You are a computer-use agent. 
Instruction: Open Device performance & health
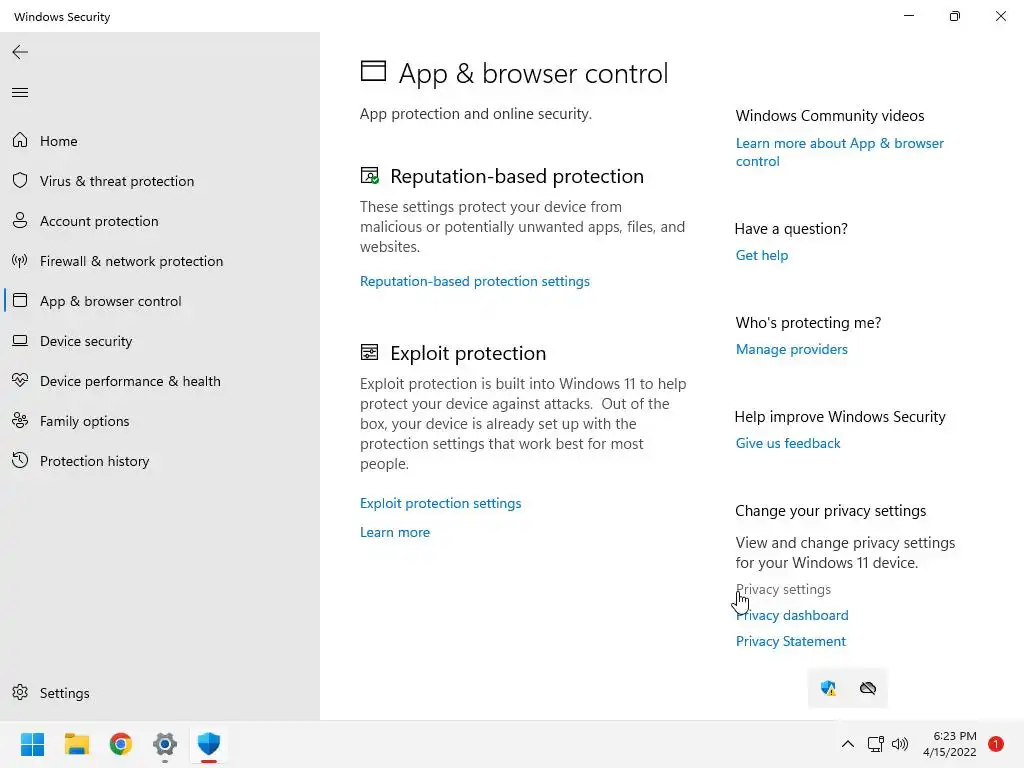[130, 381]
